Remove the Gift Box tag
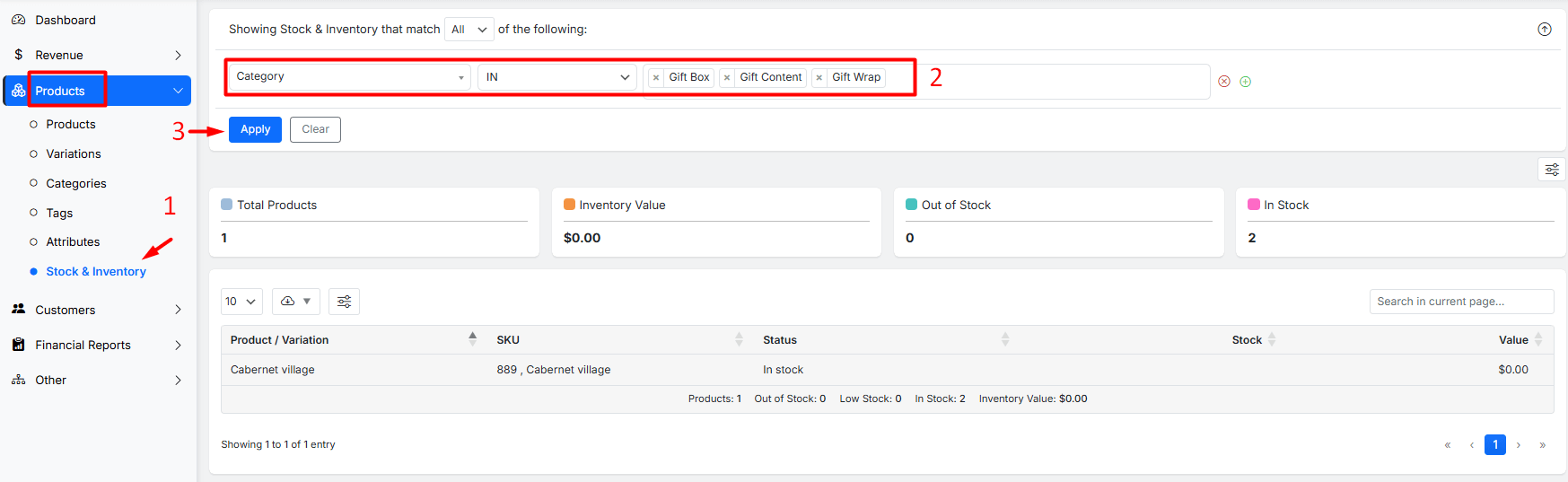Viewport: 1568px width, 482px height. click(656, 78)
